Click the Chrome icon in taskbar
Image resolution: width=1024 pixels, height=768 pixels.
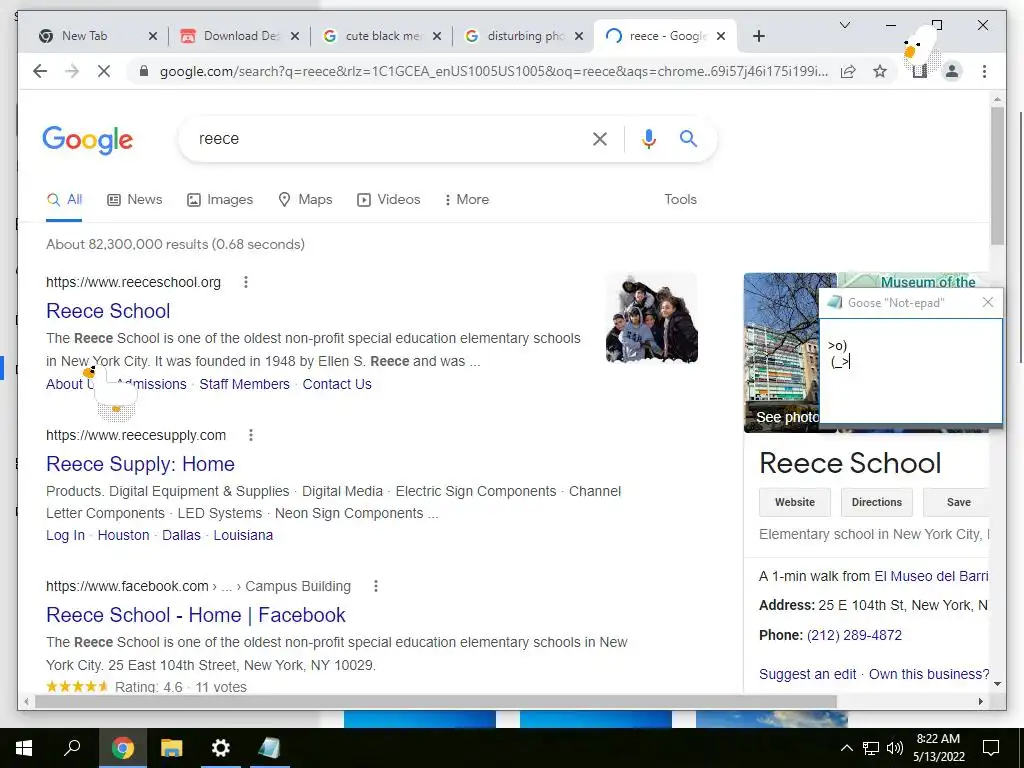point(122,748)
